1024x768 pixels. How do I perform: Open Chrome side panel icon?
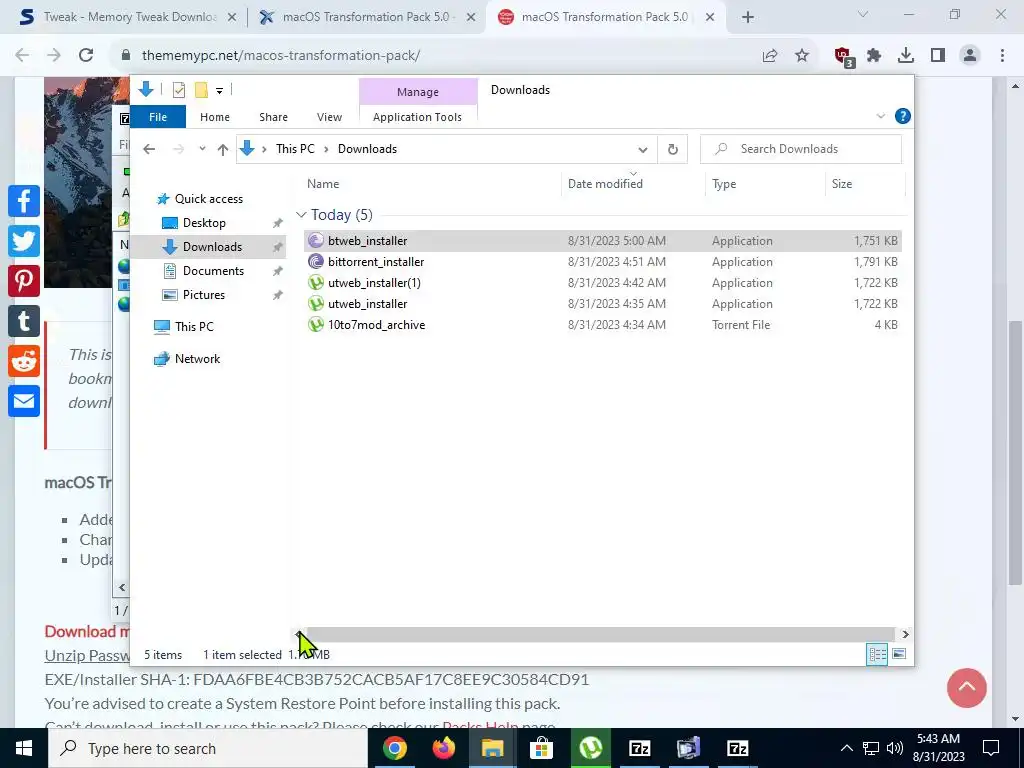938,56
